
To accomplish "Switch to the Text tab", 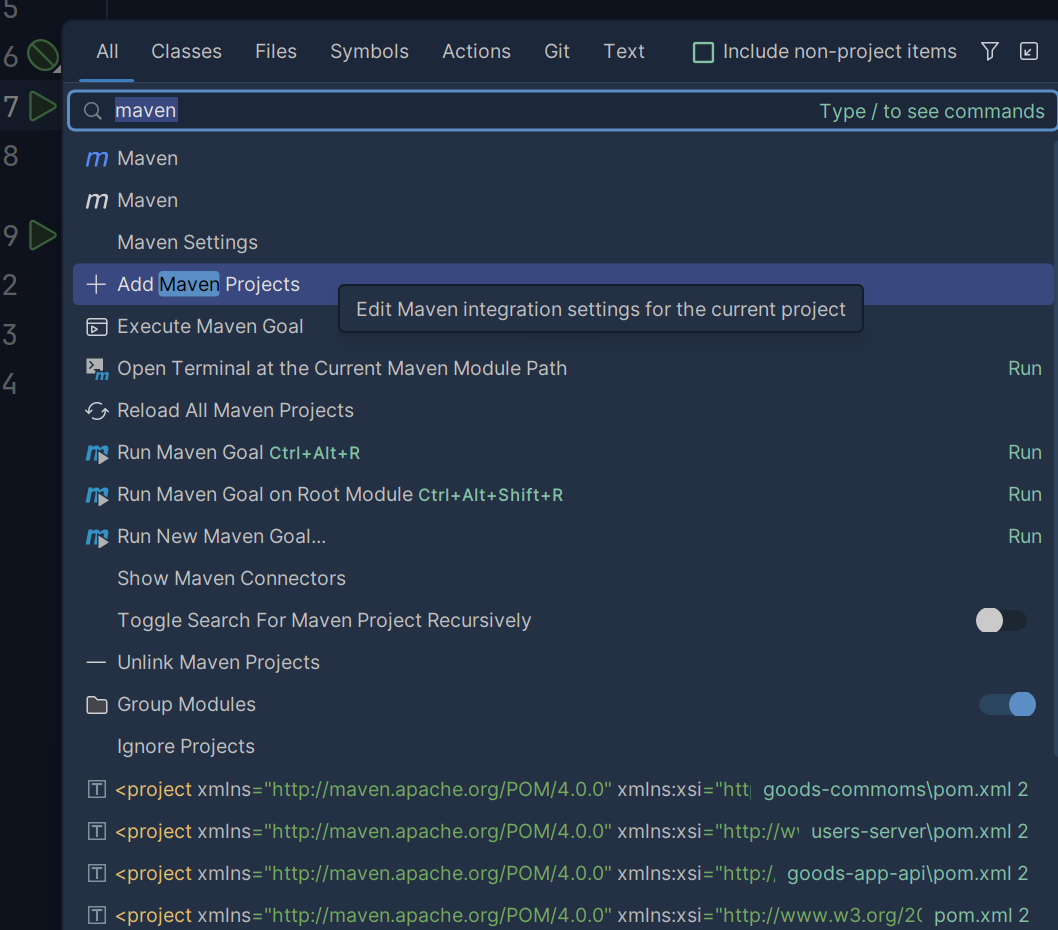I will point(623,51).
